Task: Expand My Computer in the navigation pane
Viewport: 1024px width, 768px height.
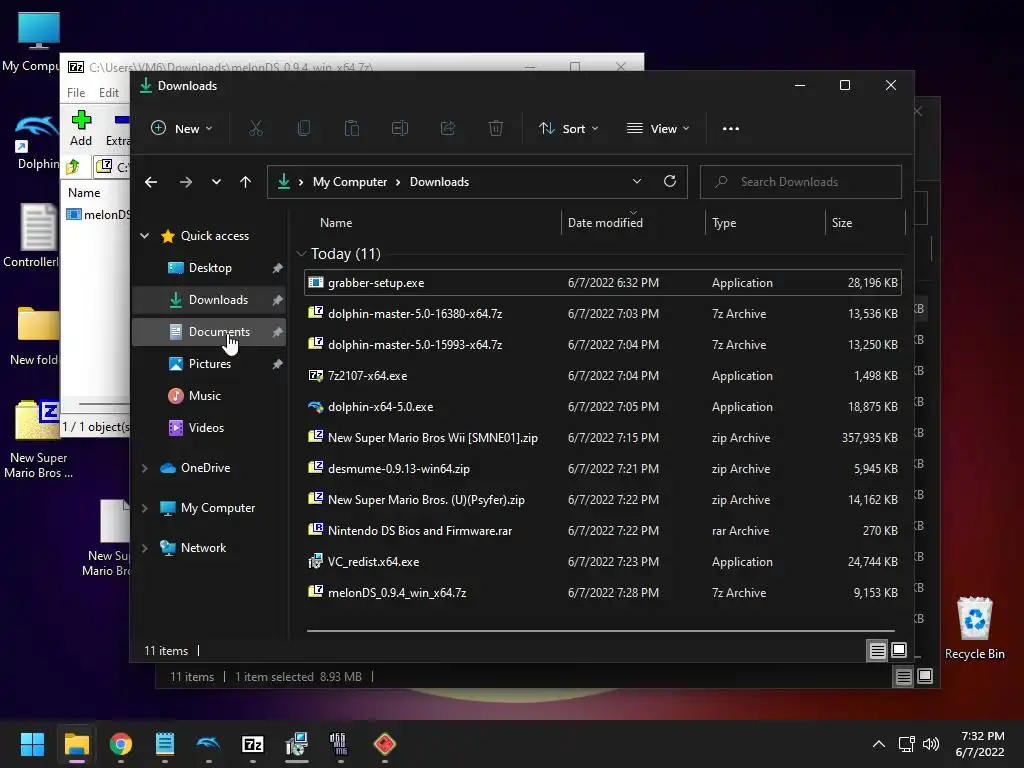Action: click(144, 508)
